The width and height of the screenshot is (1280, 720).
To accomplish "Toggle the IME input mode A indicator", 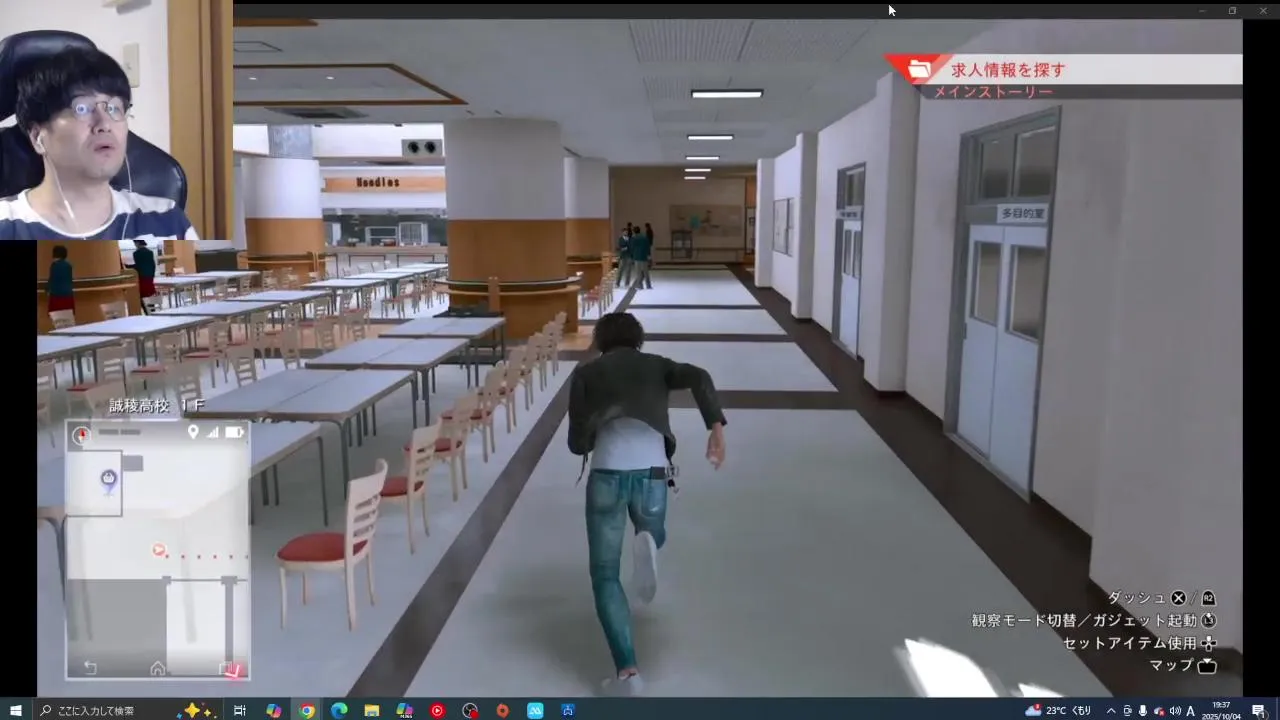I will click(x=1191, y=710).
